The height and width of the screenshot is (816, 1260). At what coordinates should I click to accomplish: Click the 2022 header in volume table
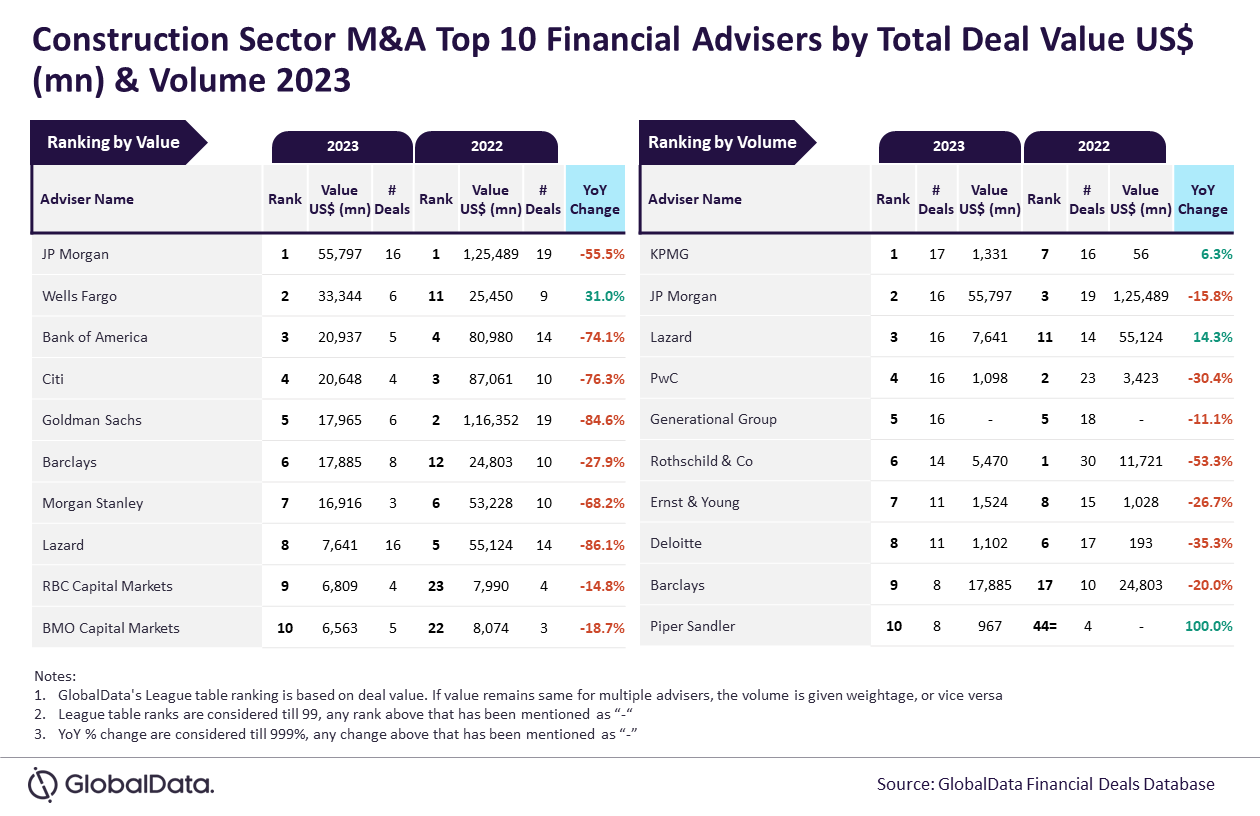(1094, 147)
